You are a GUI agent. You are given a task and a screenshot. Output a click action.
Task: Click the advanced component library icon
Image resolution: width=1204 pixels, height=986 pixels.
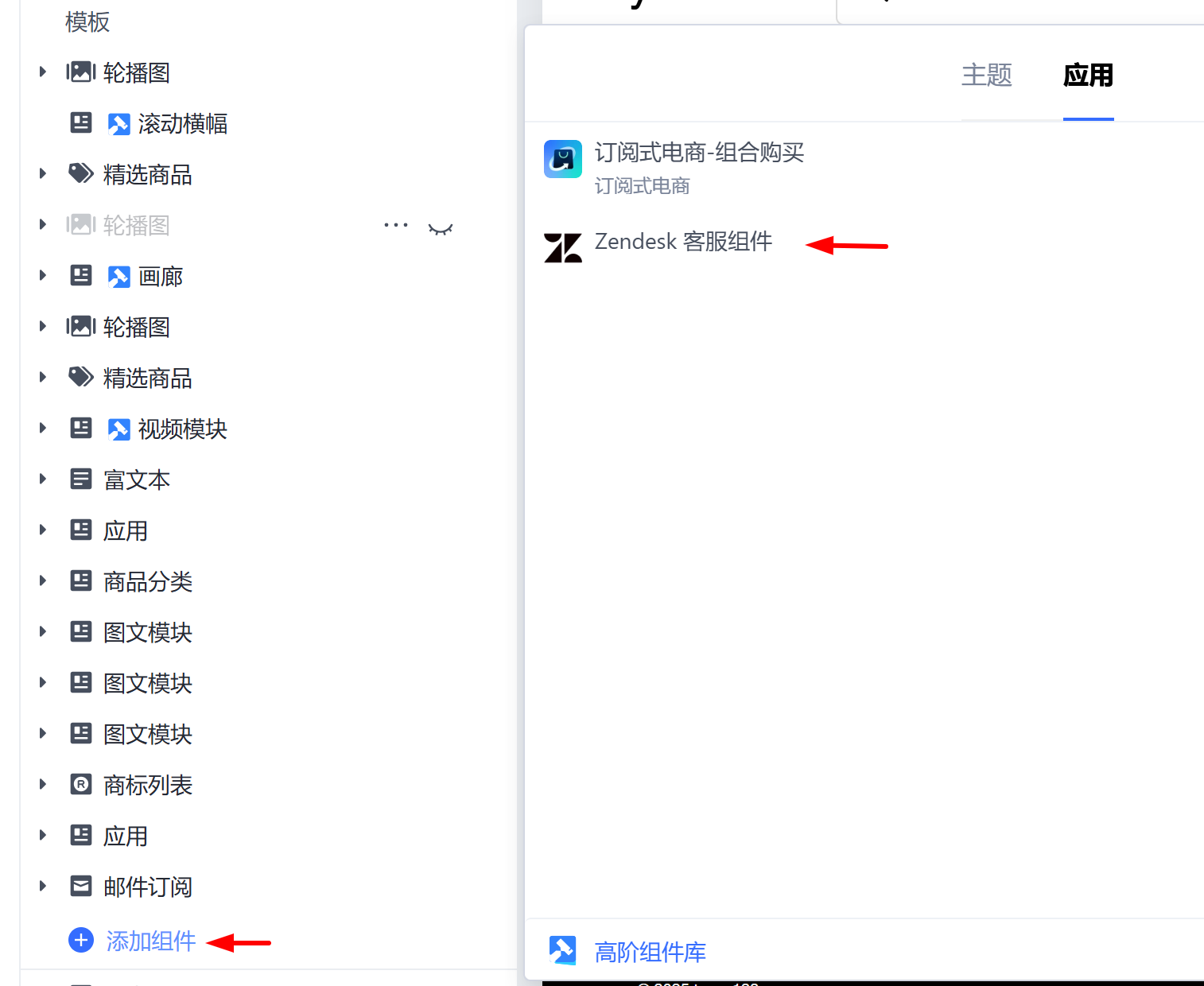tap(563, 950)
